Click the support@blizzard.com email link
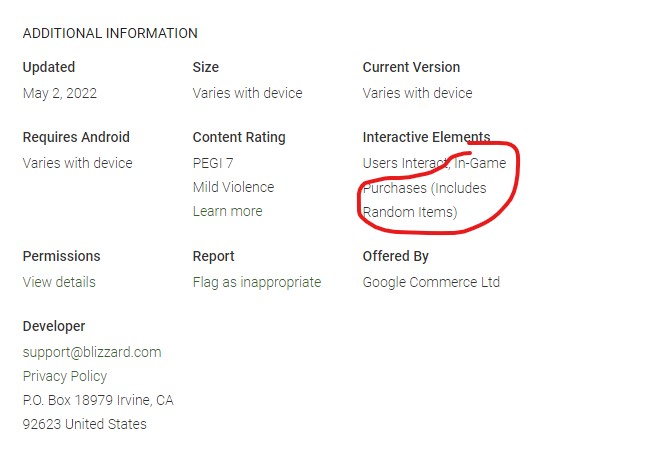Image resolution: width=650 pixels, height=470 pixels. [91, 352]
